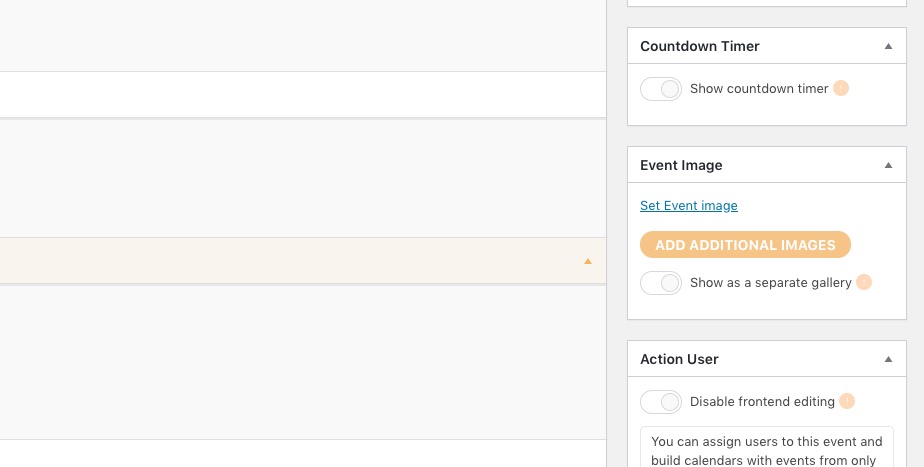This screenshot has height=467, width=924.
Task: Click info icon beside Disable frontend editing
Action: pos(847,402)
